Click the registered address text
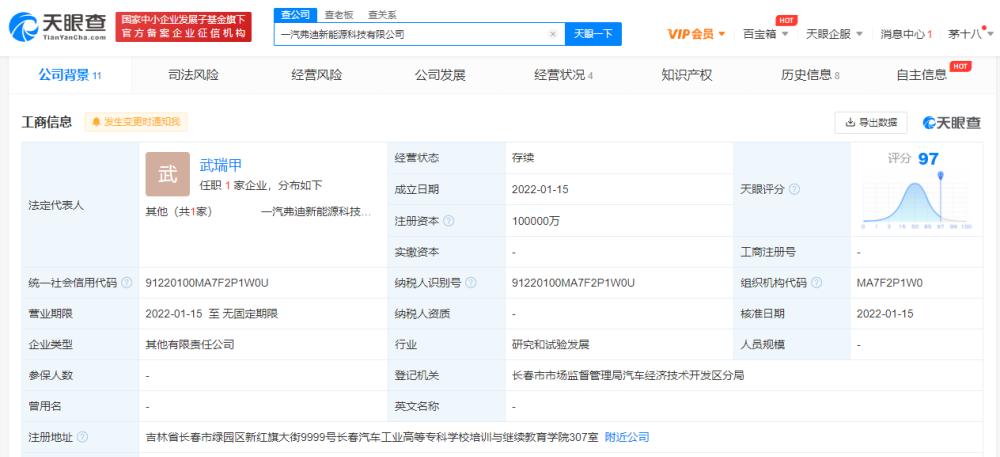The height and width of the screenshot is (457, 1000). [372, 437]
